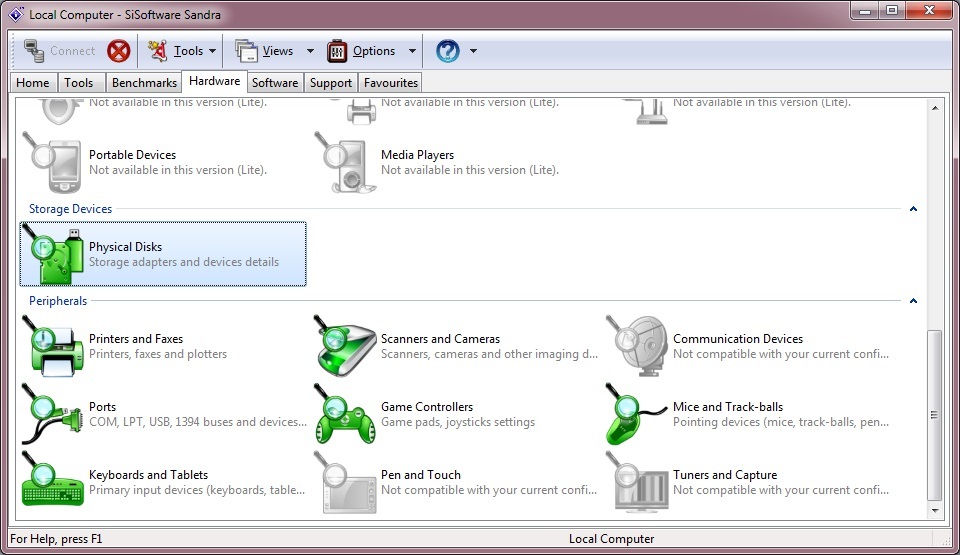The width and height of the screenshot is (960, 555).
Task: Switch to the Benchmarks tab
Action: tap(144, 83)
